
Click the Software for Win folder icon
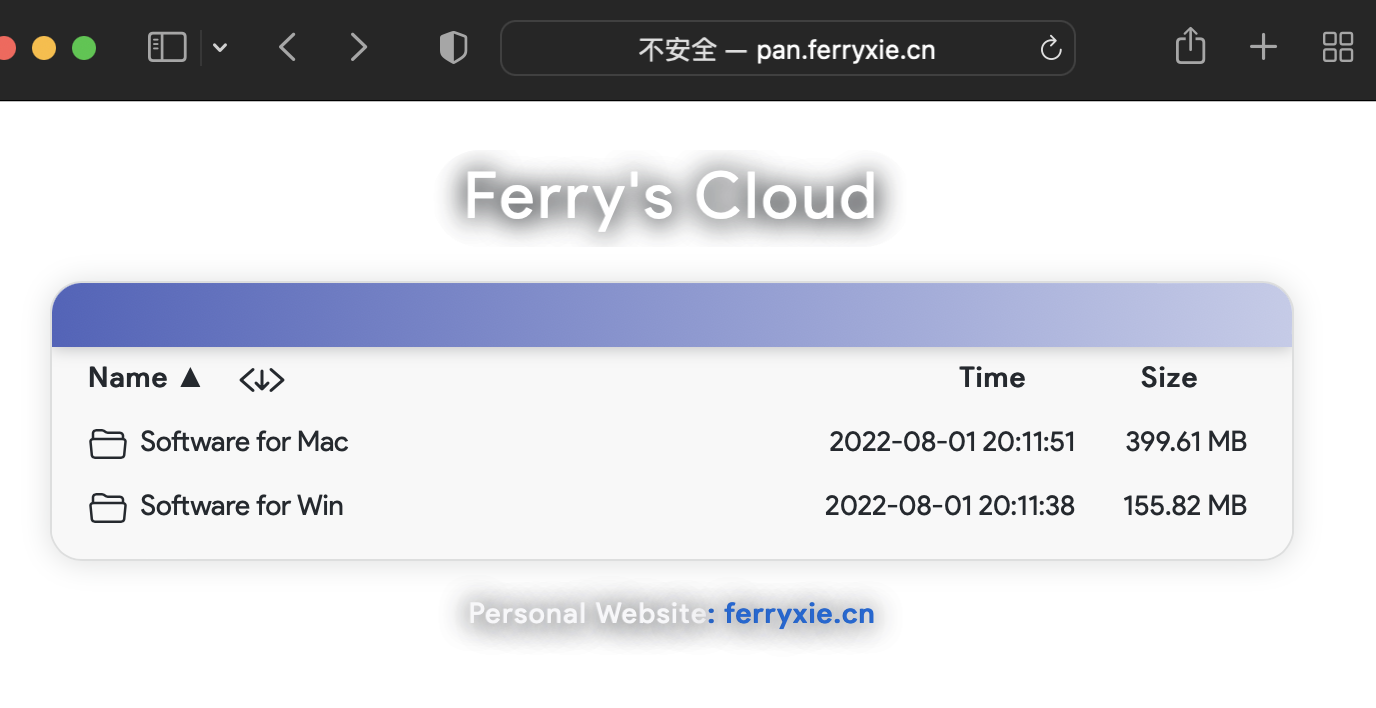[108, 507]
